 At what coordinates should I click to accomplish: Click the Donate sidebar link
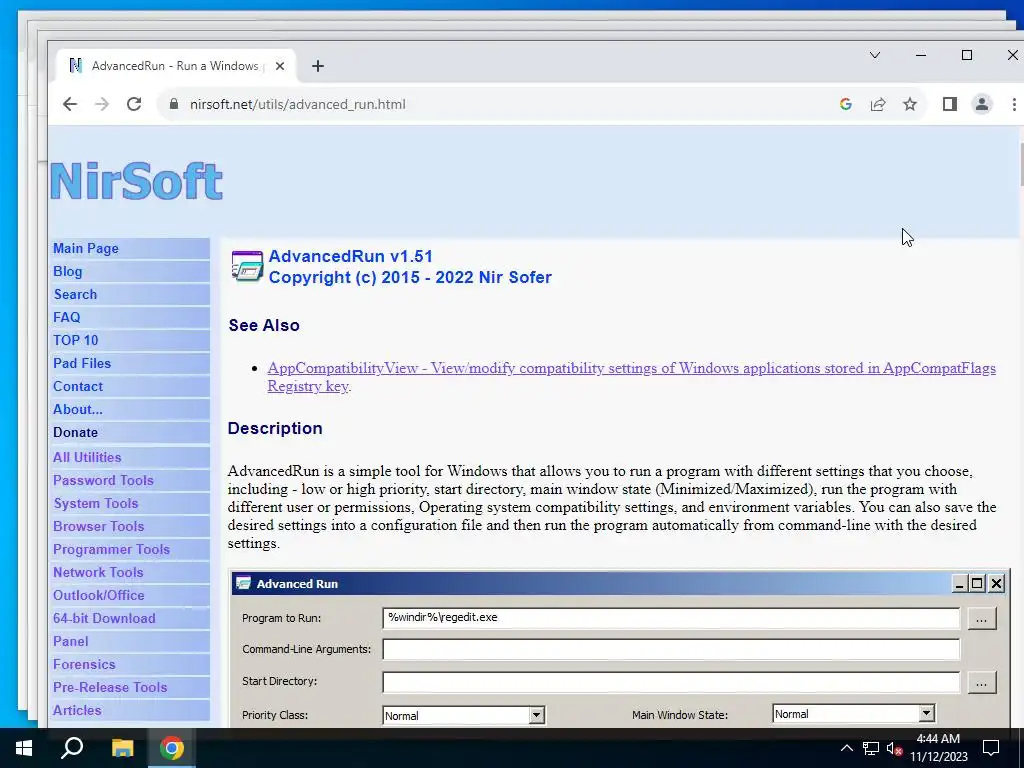pos(75,432)
